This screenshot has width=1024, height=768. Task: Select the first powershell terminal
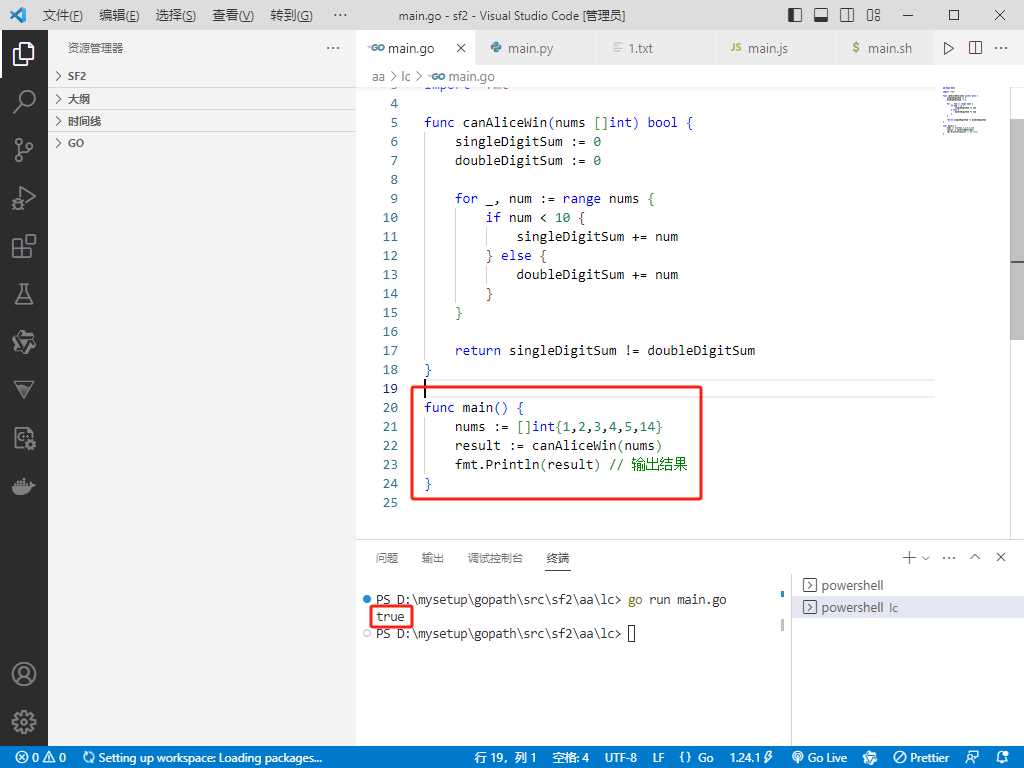pos(908,585)
